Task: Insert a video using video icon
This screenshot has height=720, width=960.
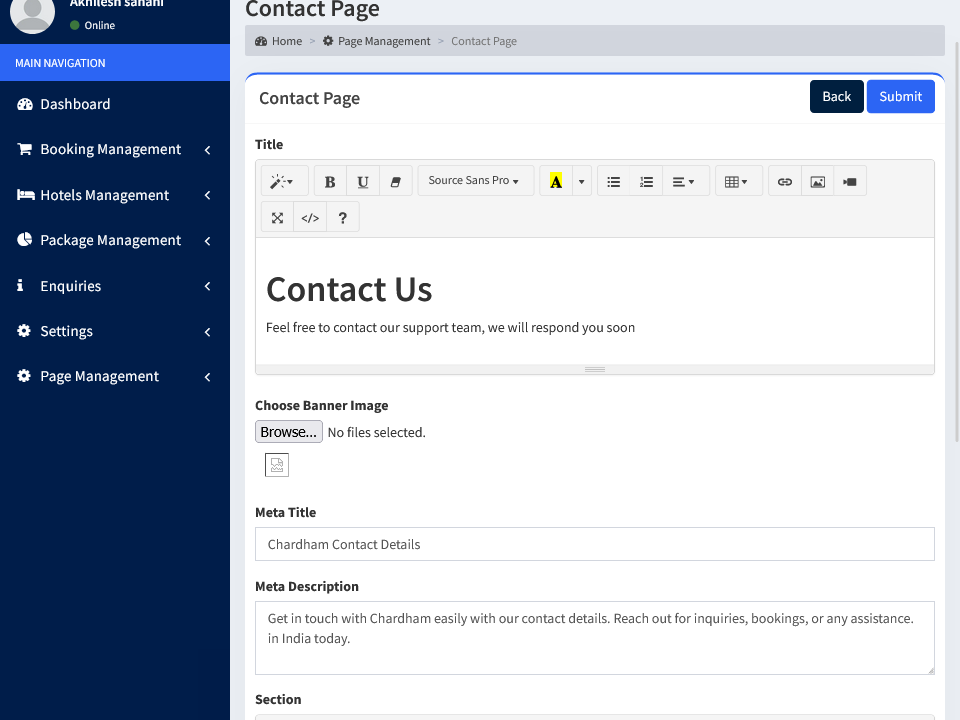Action: point(850,181)
